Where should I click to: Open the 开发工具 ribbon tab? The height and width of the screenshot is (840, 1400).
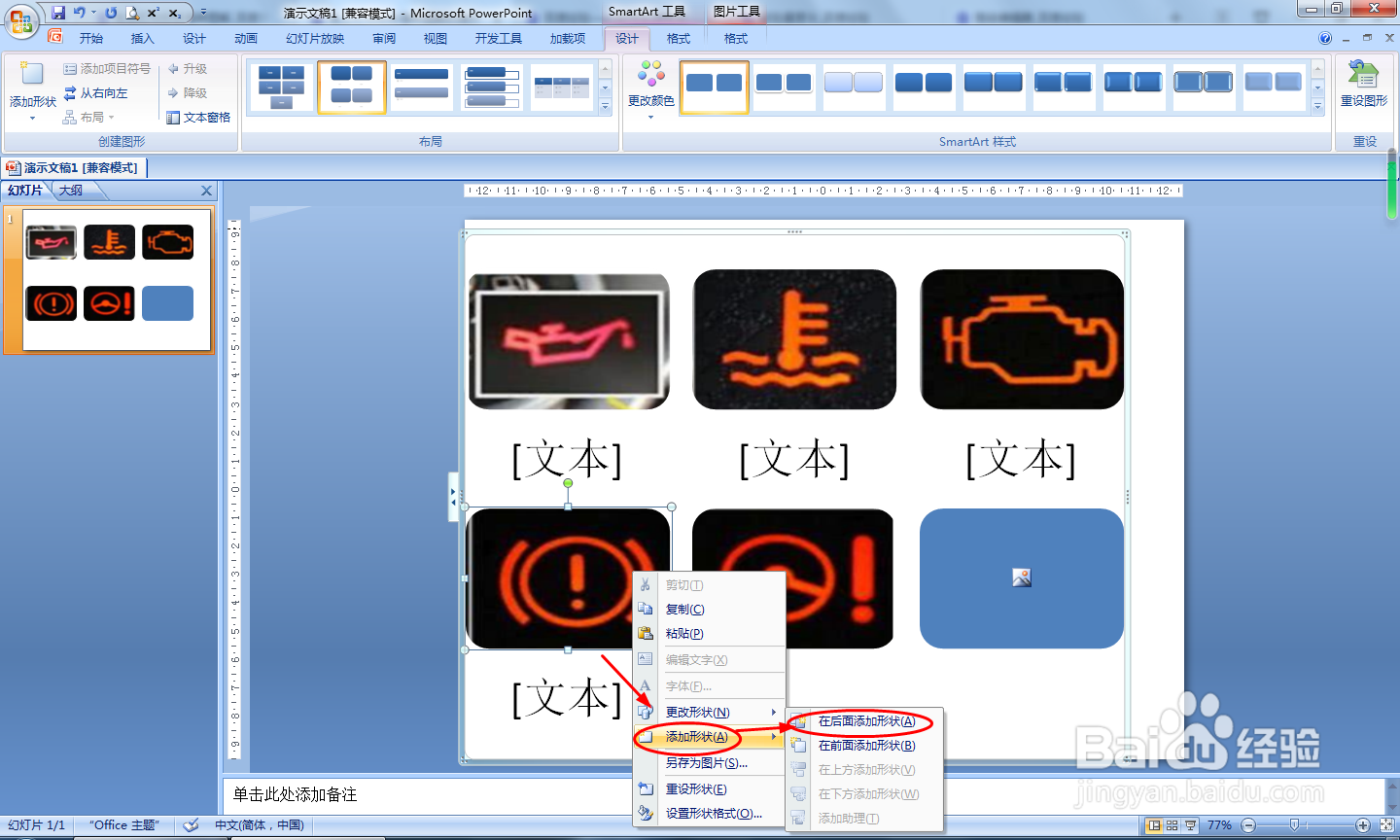click(499, 38)
